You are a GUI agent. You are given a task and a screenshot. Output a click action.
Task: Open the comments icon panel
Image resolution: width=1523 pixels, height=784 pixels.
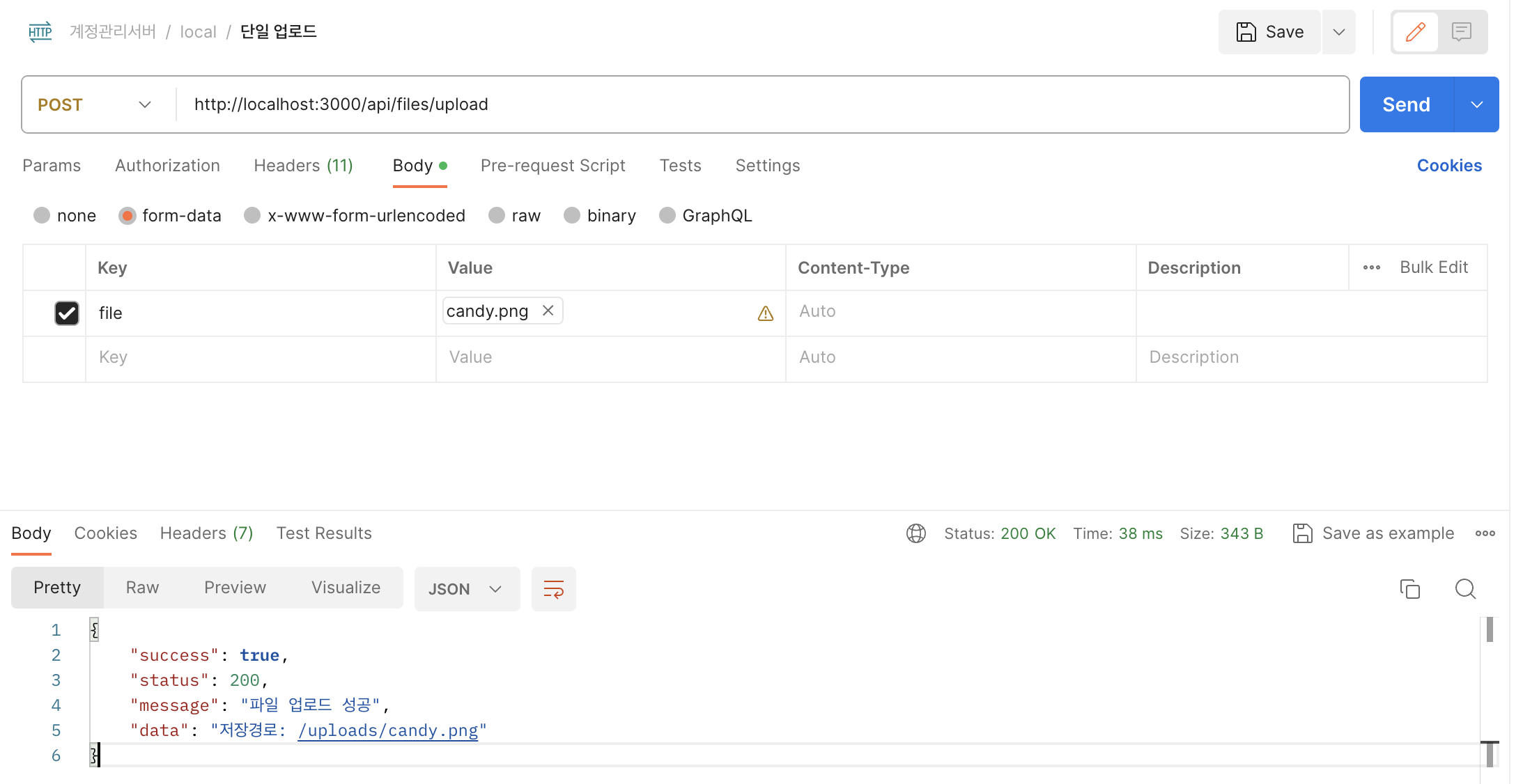point(1462,32)
